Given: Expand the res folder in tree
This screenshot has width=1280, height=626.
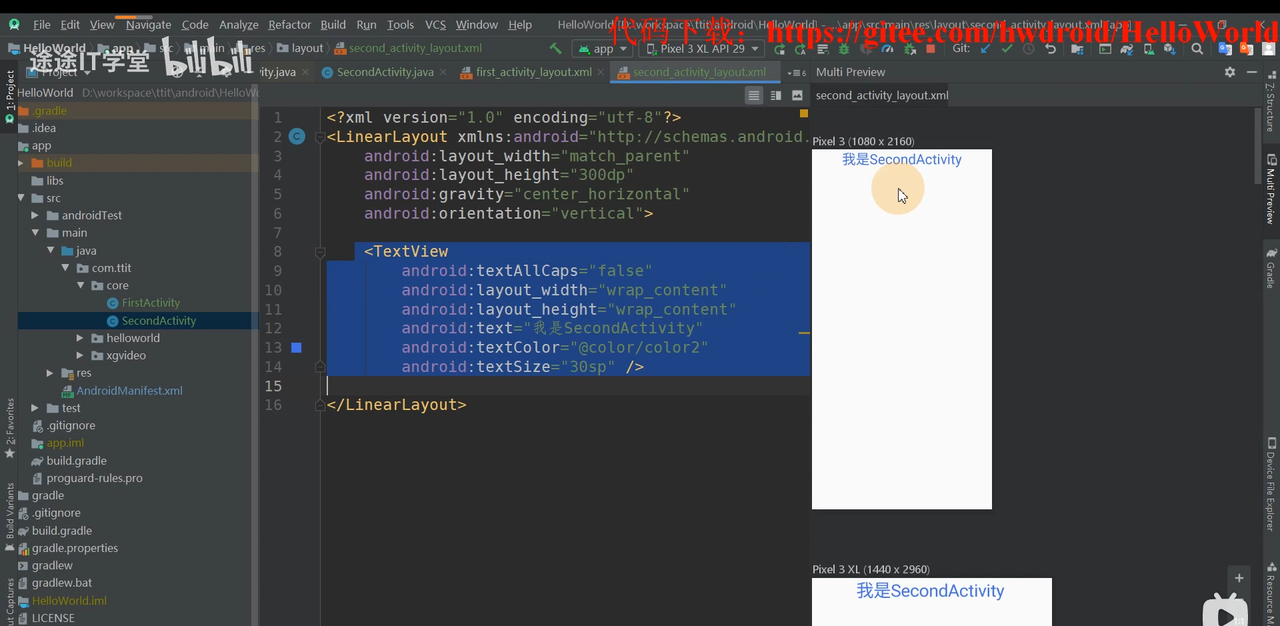Looking at the screenshot, I should (52, 373).
